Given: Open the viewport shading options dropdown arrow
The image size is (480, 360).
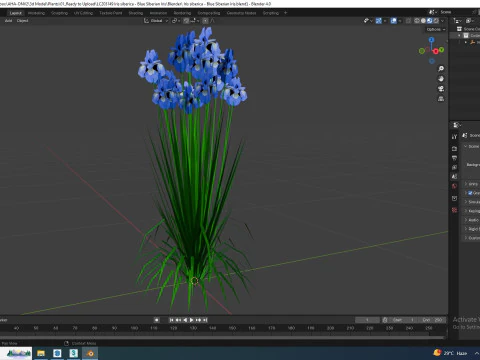Looking at the screenshot, I should pyautogui.click(x=443, y=21).
